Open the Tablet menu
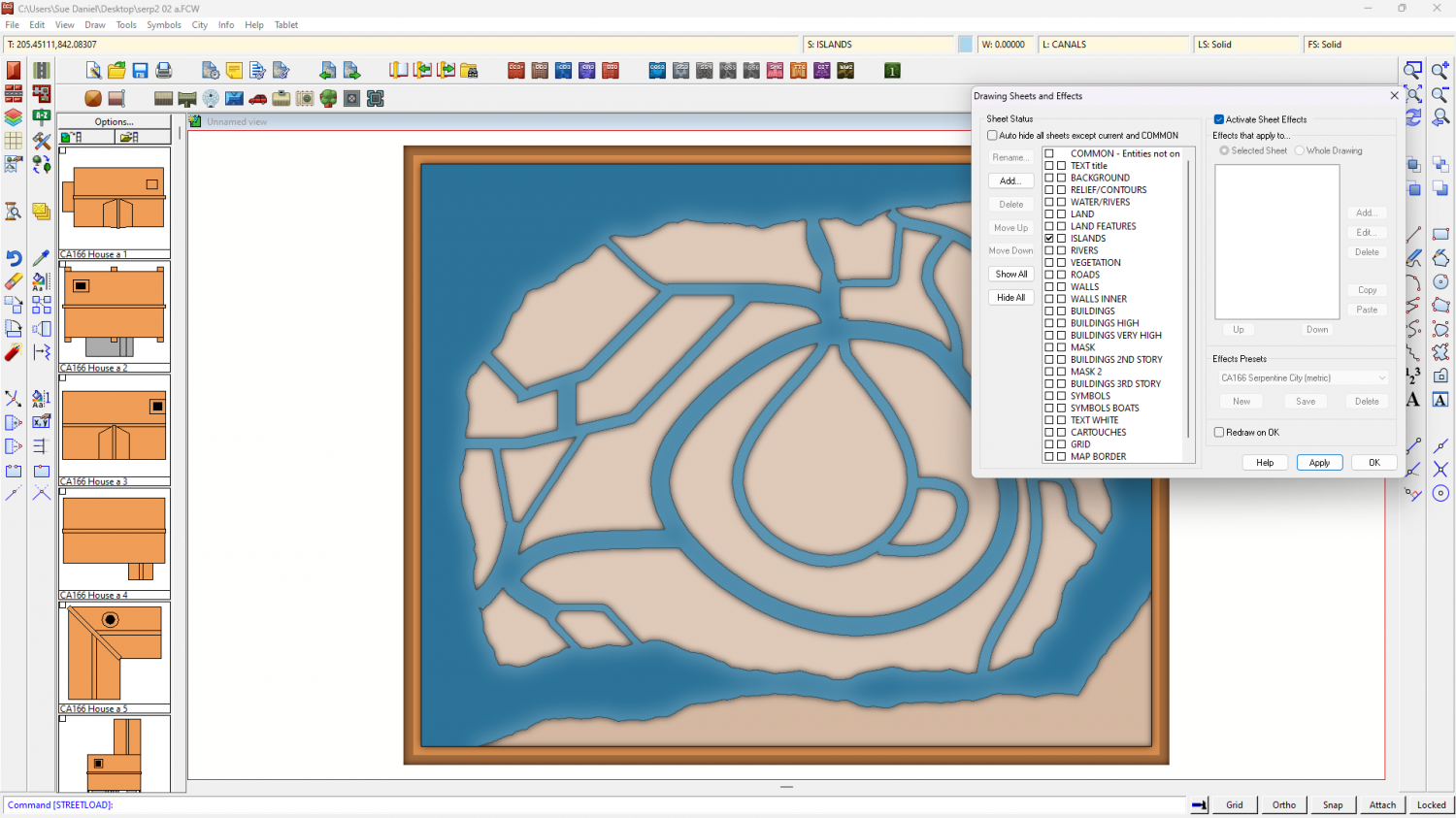Image resolution: width=1456 pixels, height=818 pixels. [286, 25]
